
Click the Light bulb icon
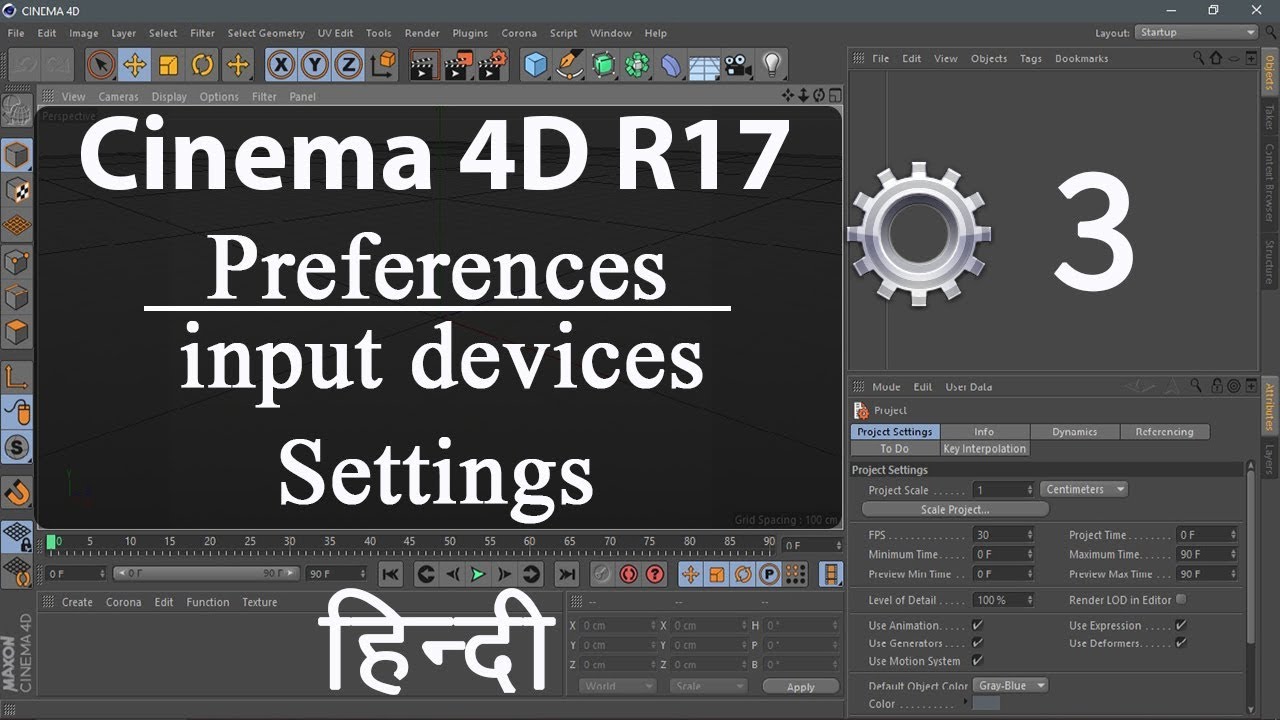click(771, 65)
